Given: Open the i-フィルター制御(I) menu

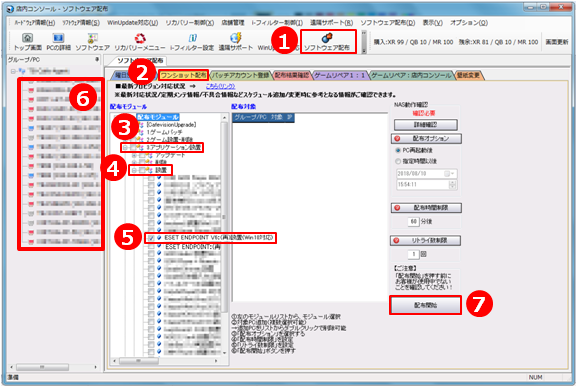Looking at the screenshot, I should tap(277, 23).
